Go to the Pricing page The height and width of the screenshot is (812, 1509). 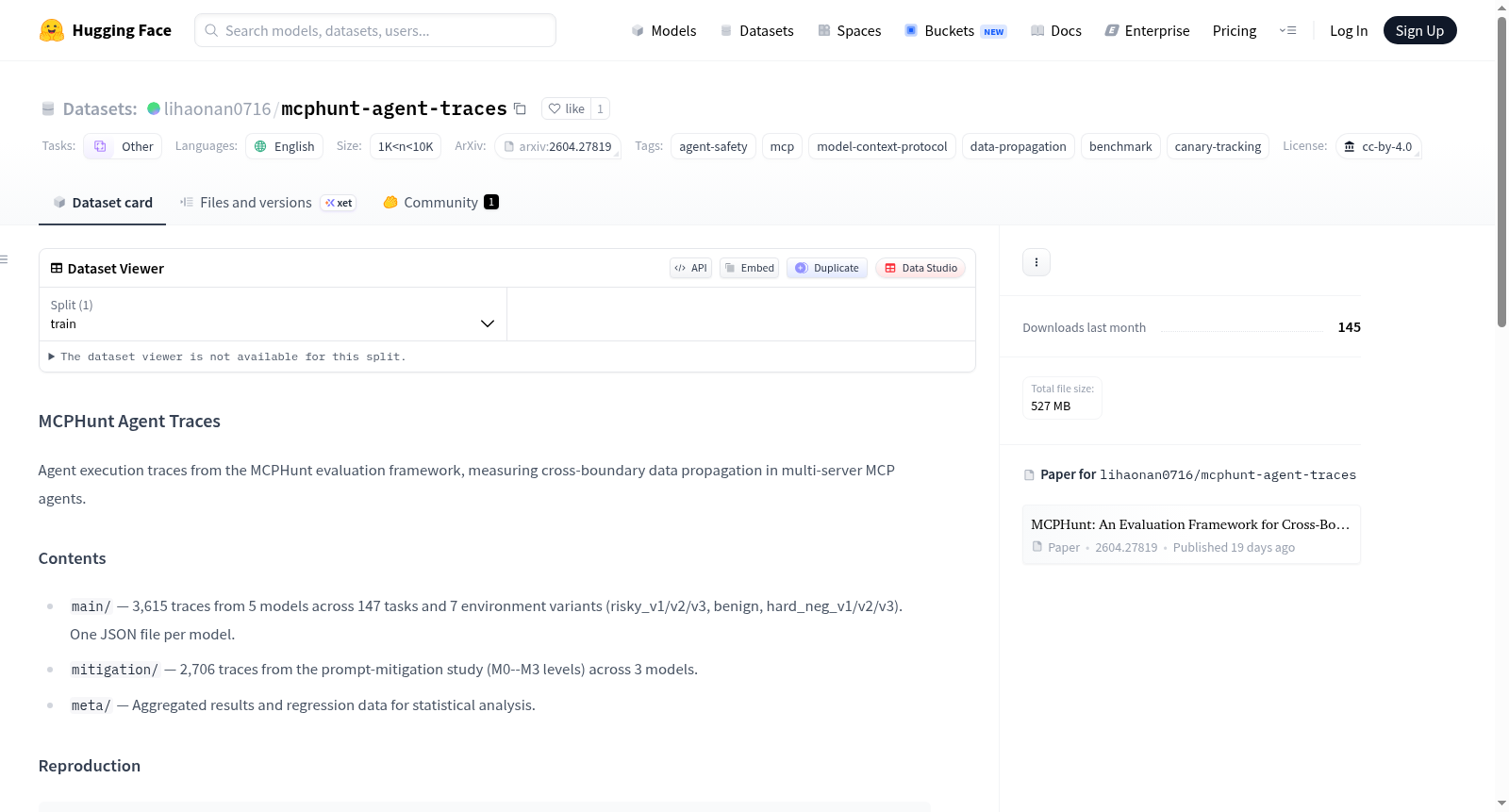coord(1235,30)
